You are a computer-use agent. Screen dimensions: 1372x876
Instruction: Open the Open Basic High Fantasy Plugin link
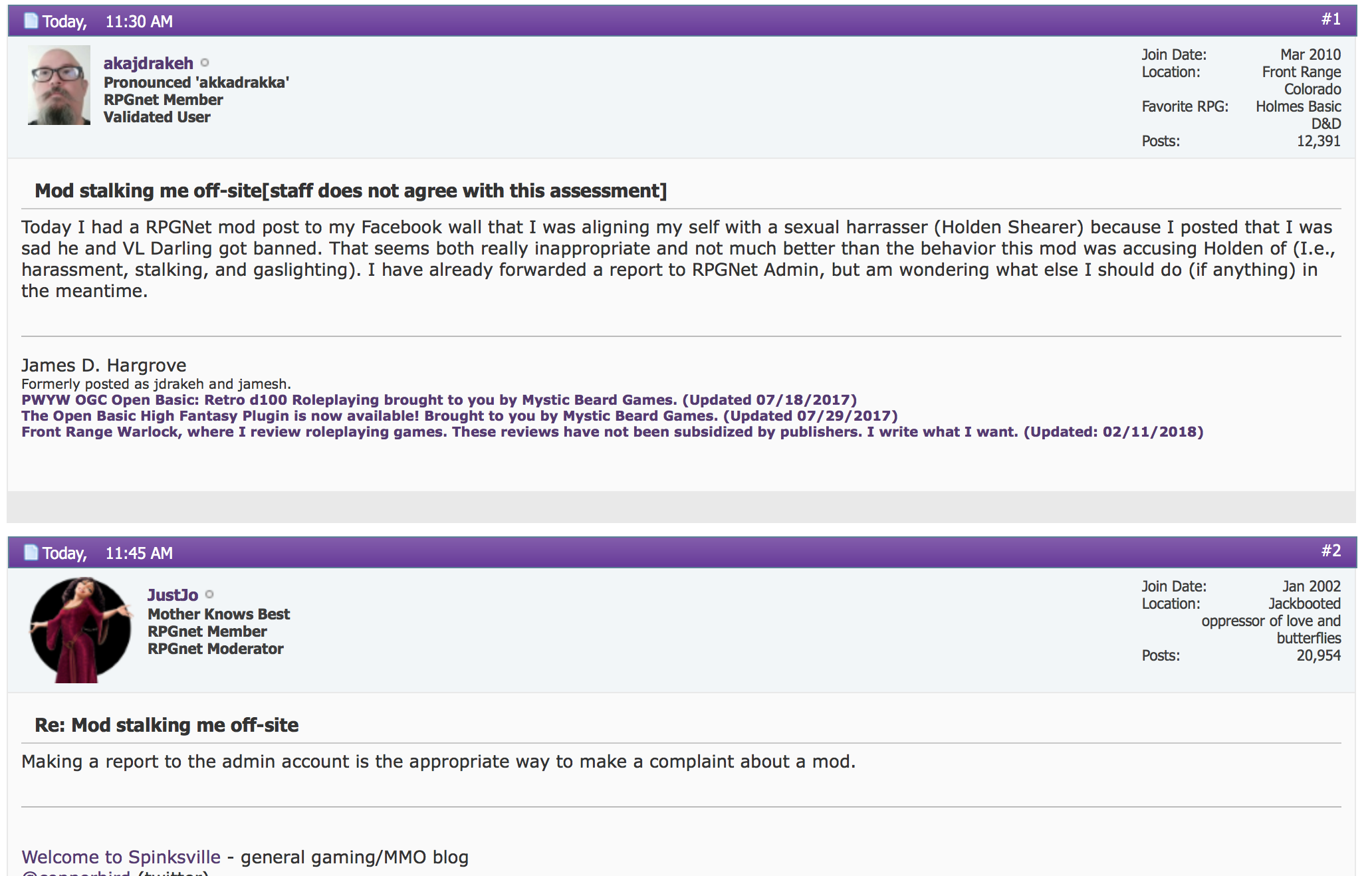459,415
